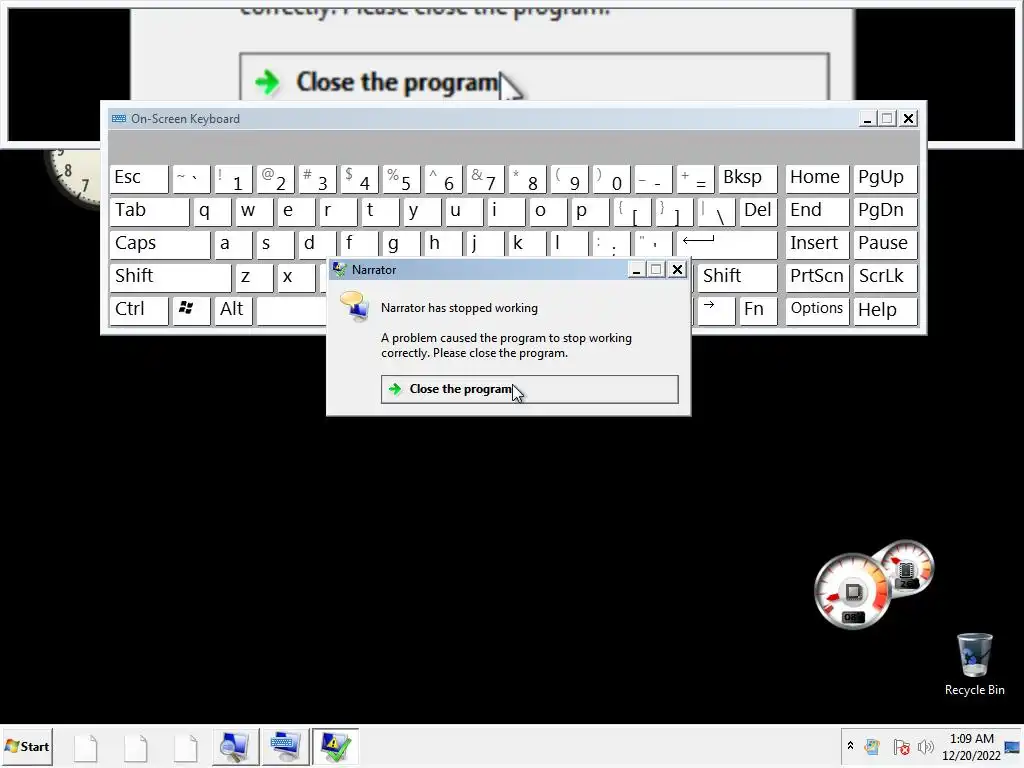
Task: Tap the semicolon colon key
Action: point(609,244)
